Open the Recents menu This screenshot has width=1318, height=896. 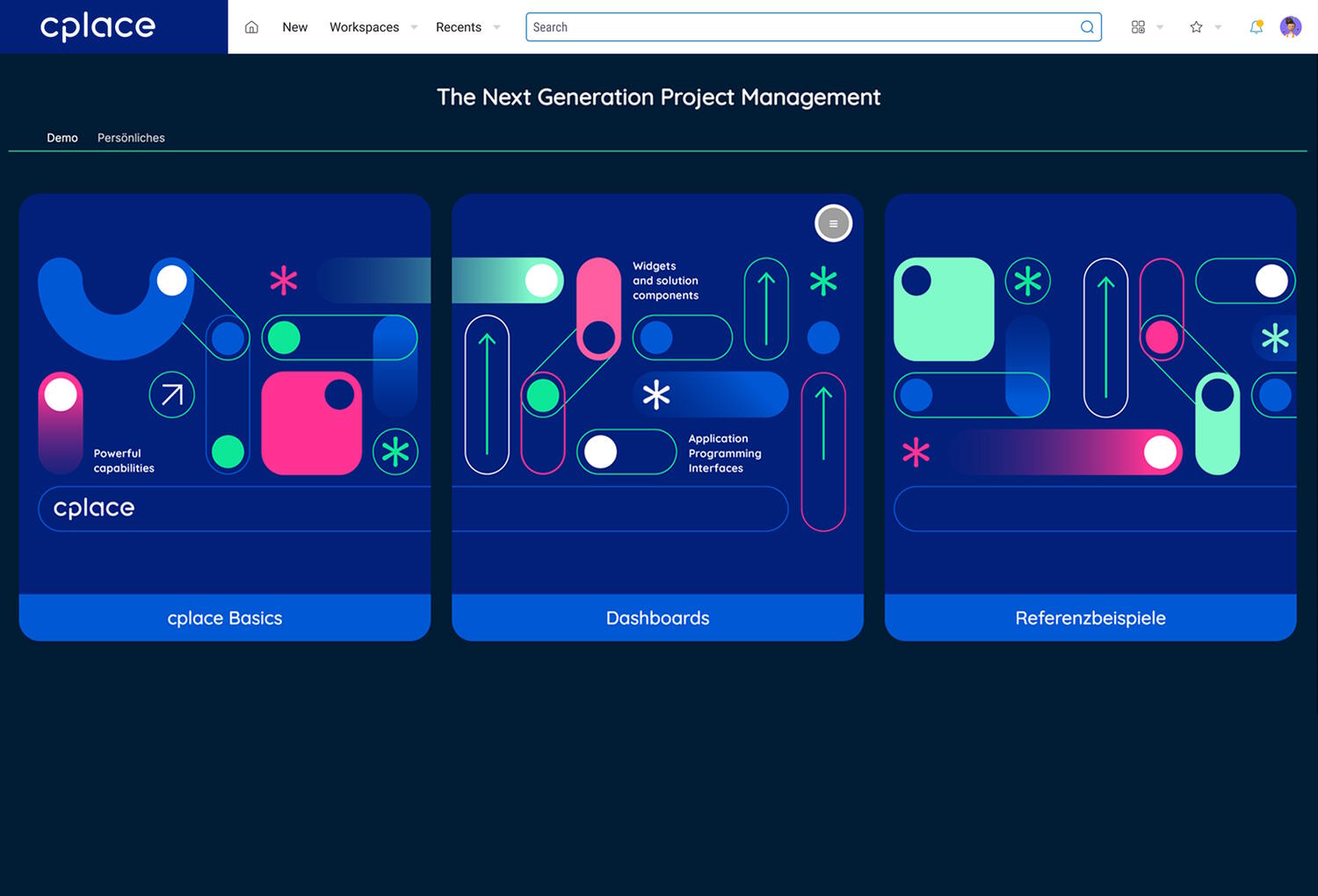tap(459, 27)
